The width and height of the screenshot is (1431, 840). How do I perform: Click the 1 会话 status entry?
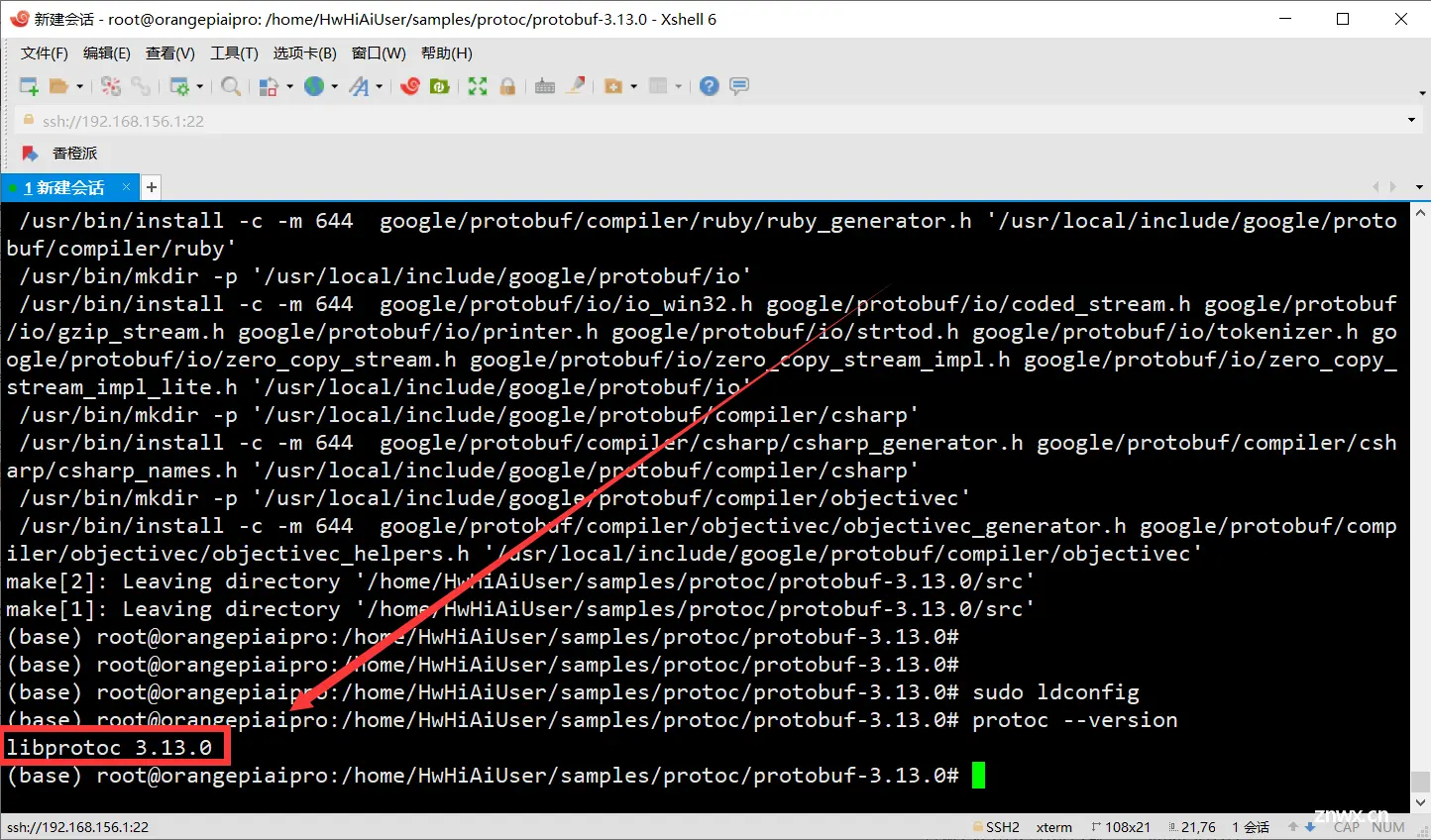[x=1251, y=827]
